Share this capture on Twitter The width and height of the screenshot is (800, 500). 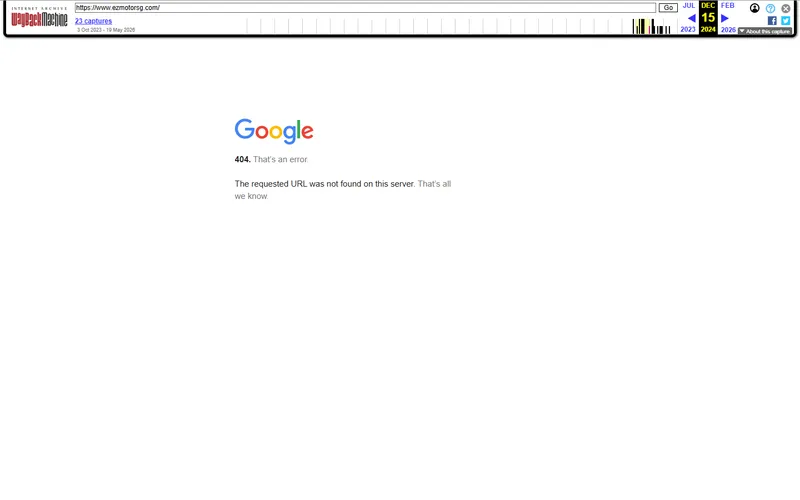786,20
